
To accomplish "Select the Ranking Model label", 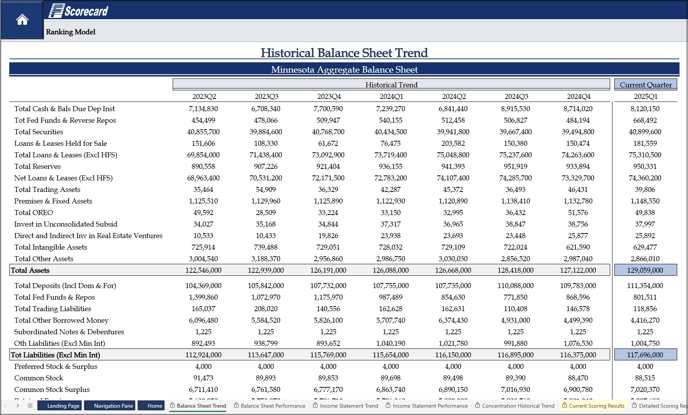I will click(x=71, y=32).
